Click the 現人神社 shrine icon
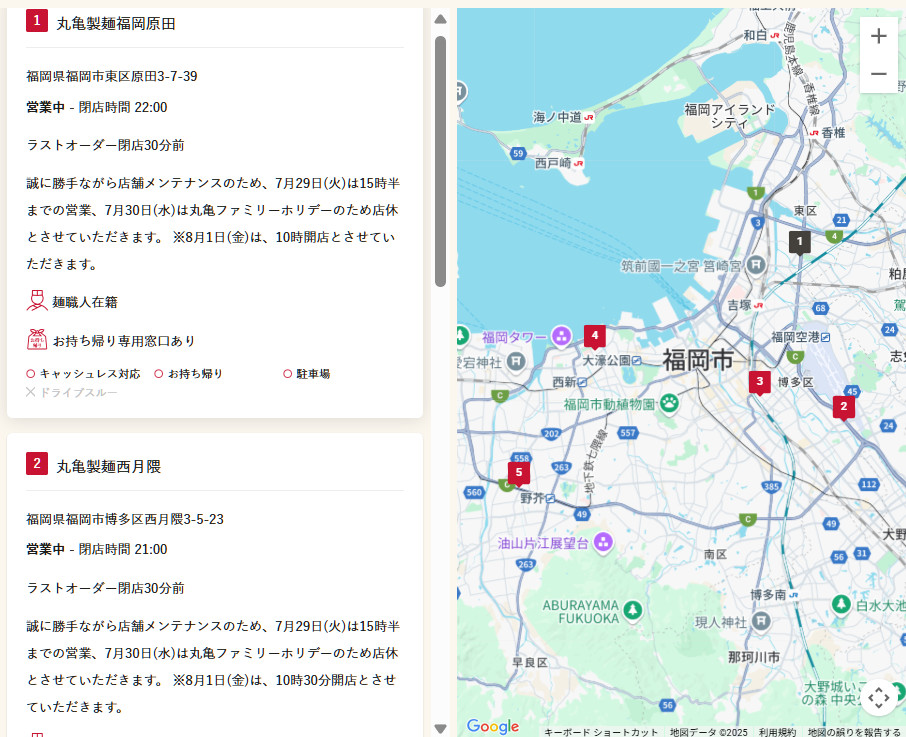906x737 pixels. (761, 621)
